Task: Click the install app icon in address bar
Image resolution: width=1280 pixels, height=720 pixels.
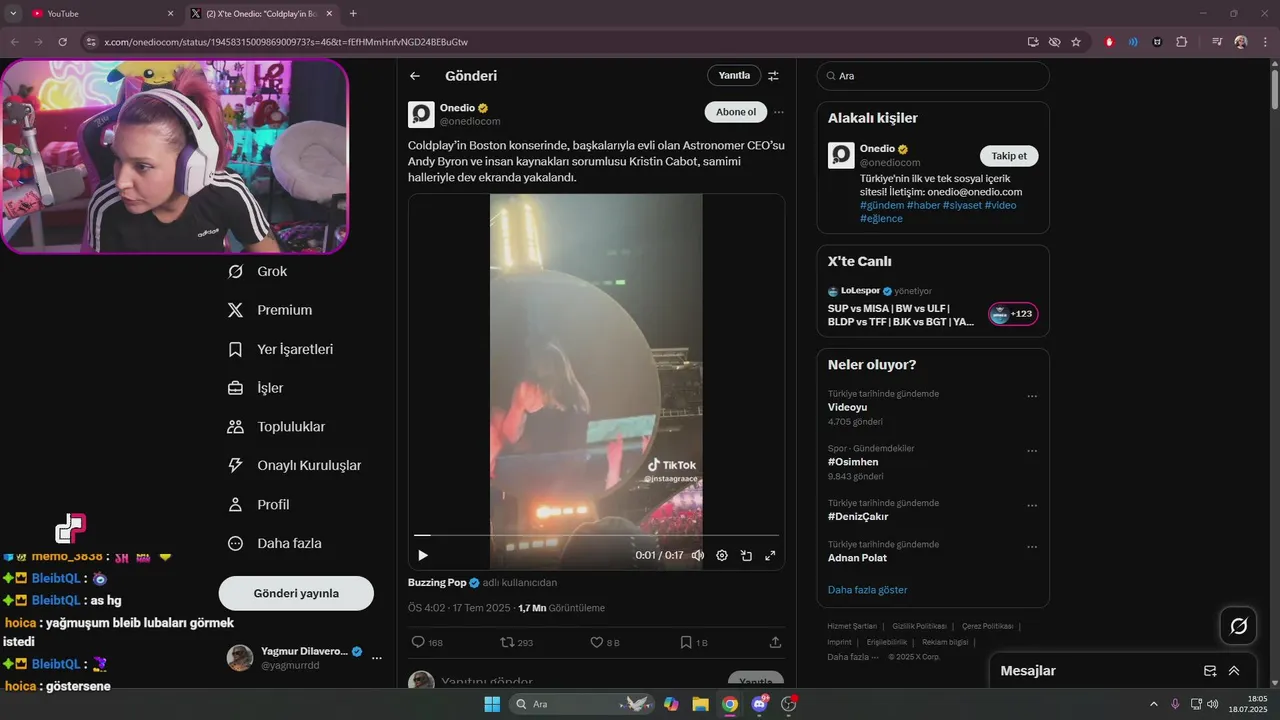Action: (x=1033, y=42)
